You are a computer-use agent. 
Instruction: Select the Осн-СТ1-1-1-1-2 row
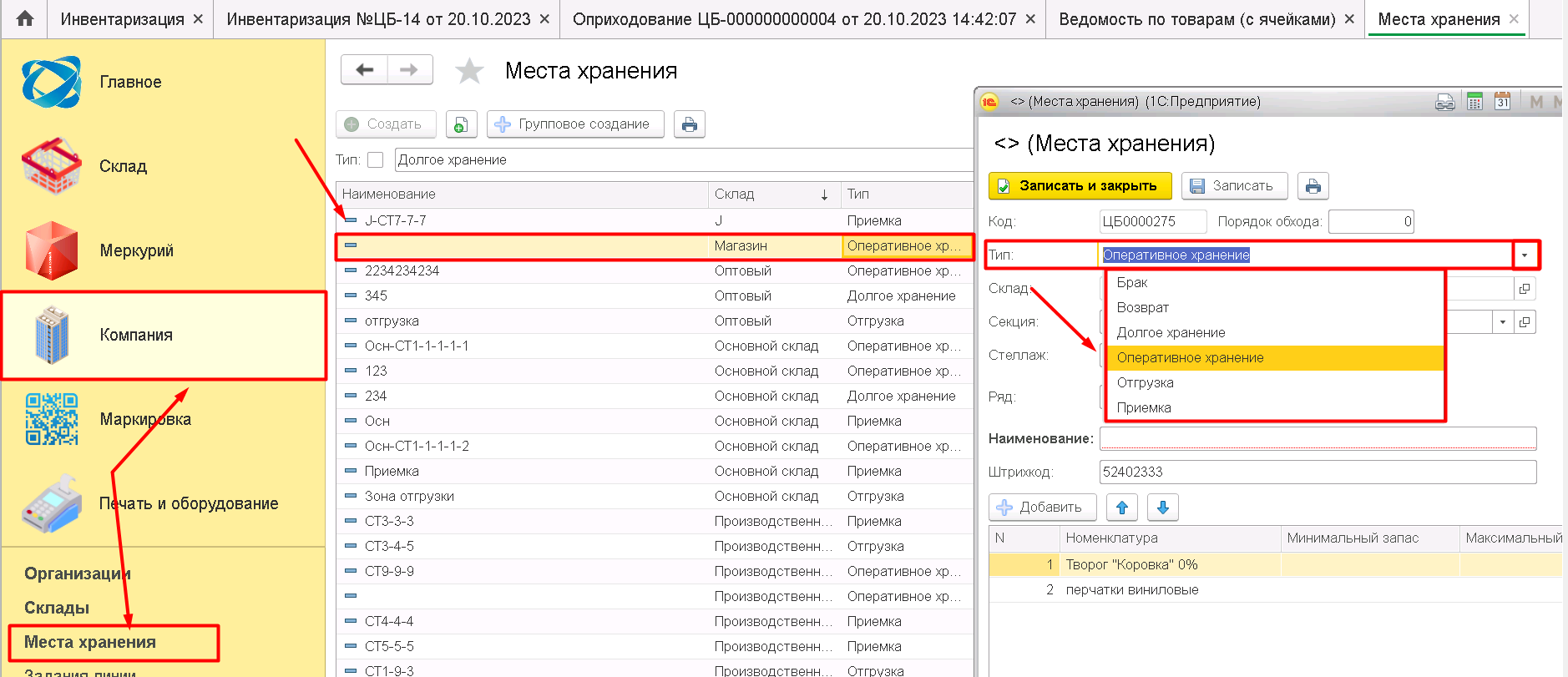[x=655, y=446]
